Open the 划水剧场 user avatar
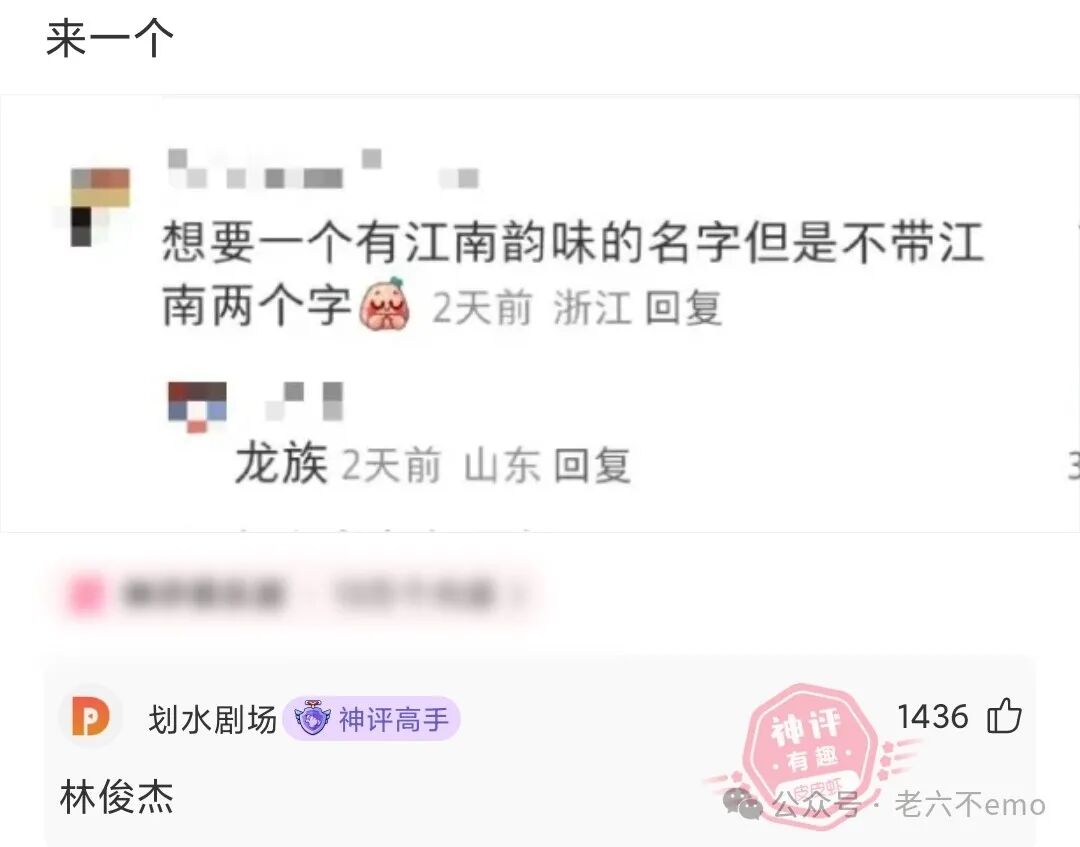Viewport: 1080px width, 847px height. point(91,718)
